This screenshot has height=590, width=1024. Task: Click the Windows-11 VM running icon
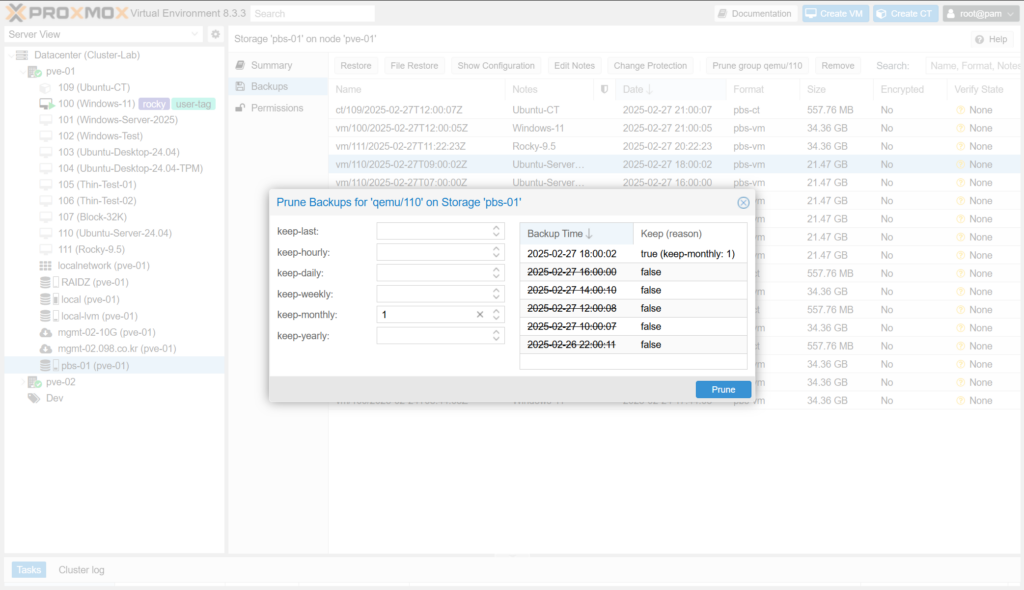pos(46,104)
